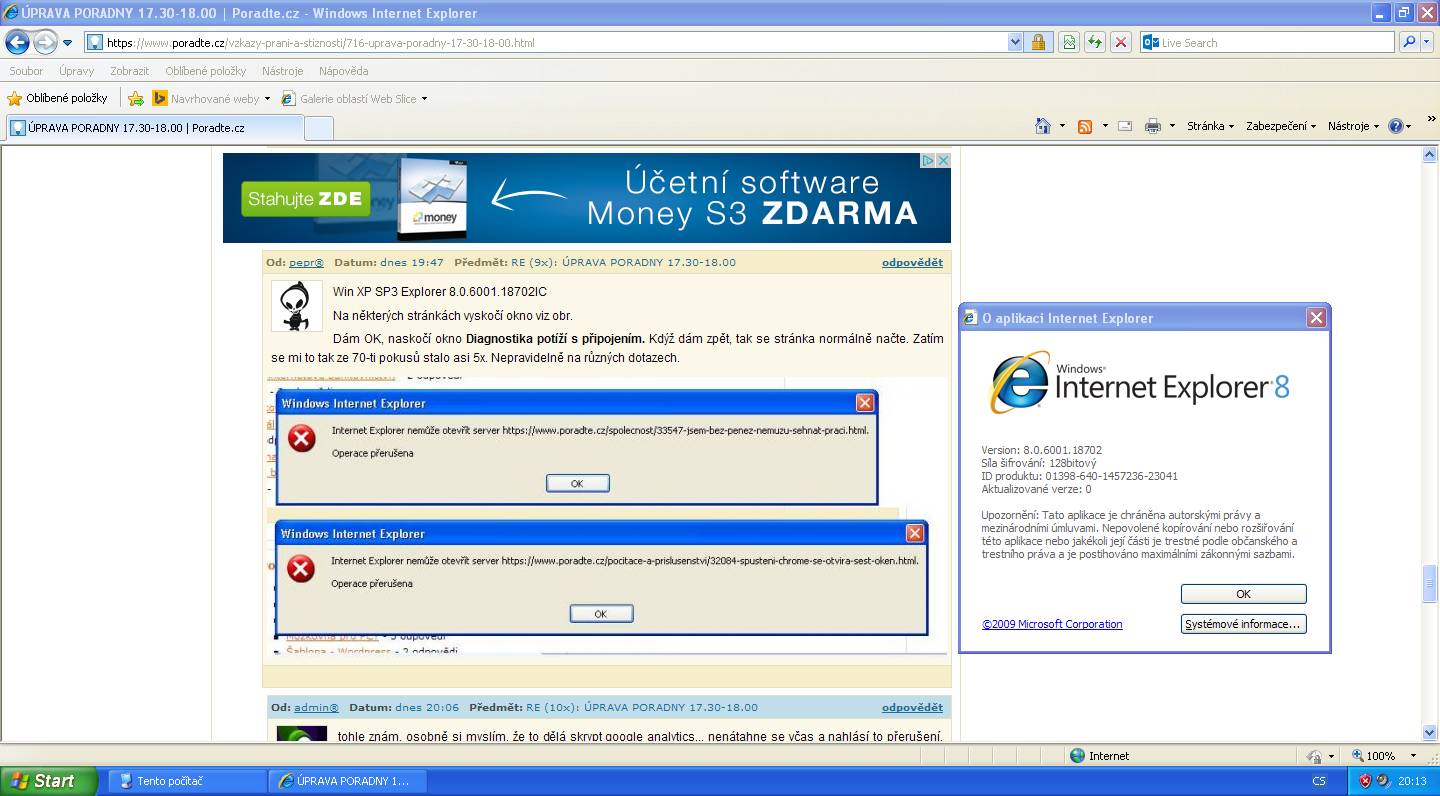Click the red shield security tray icon
The width and height of the screenshot is (1440, 796).
pos(1365,781)
